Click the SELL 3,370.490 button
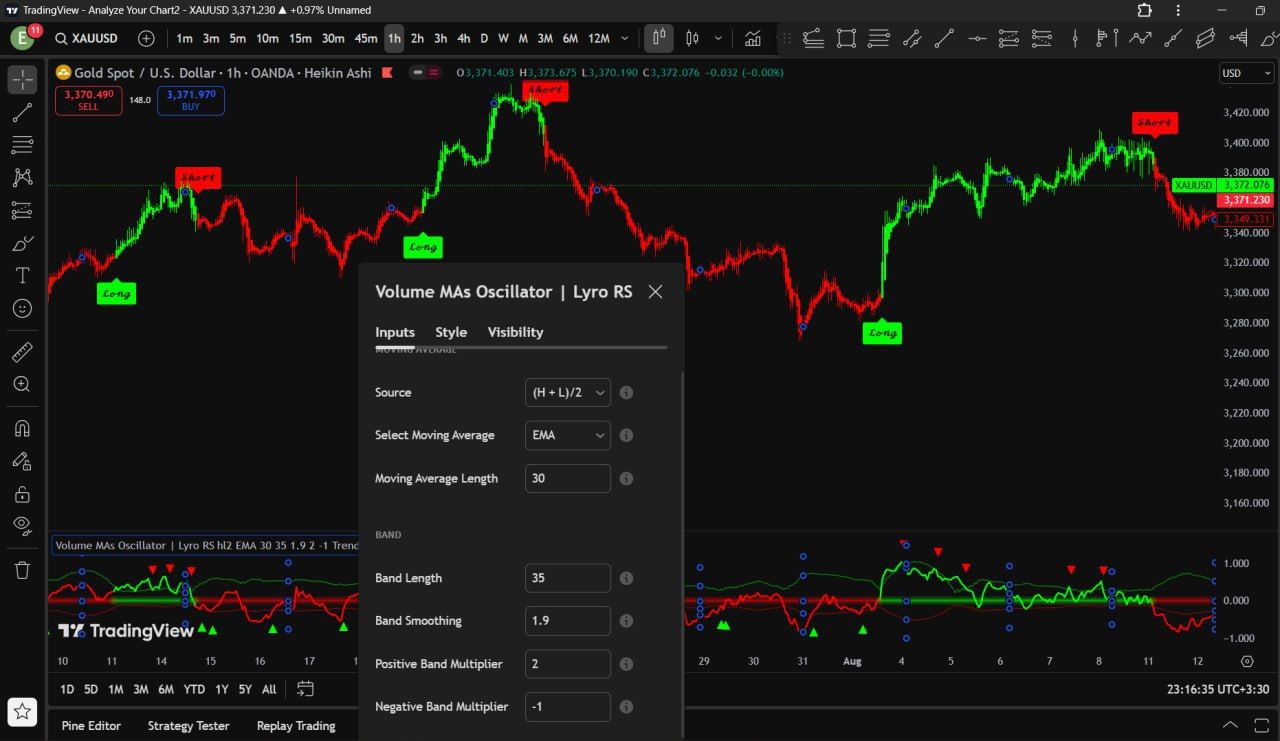Viewport: 1280px width, 741px height. click(89, 100)
